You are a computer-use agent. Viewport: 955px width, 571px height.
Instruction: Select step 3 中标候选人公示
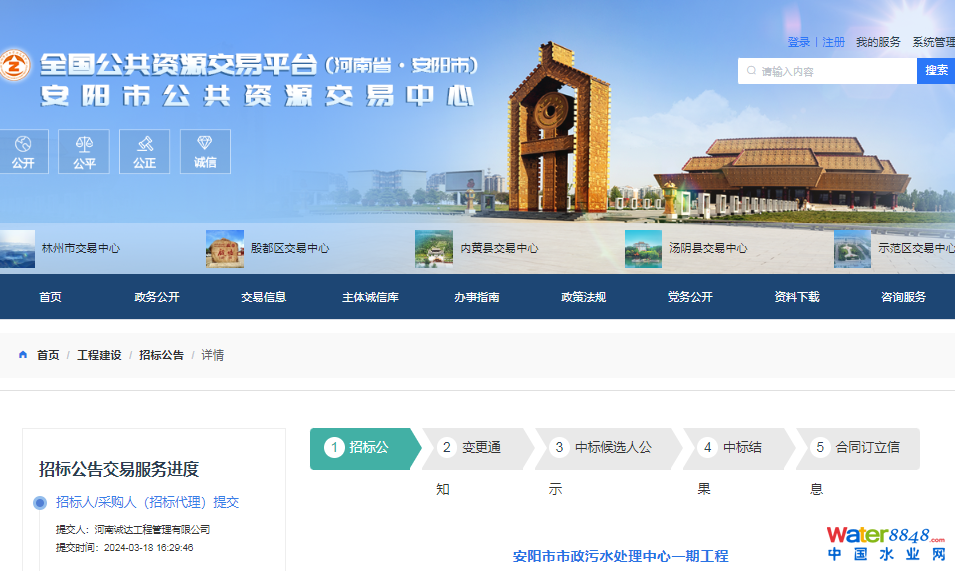click(602, 448)
